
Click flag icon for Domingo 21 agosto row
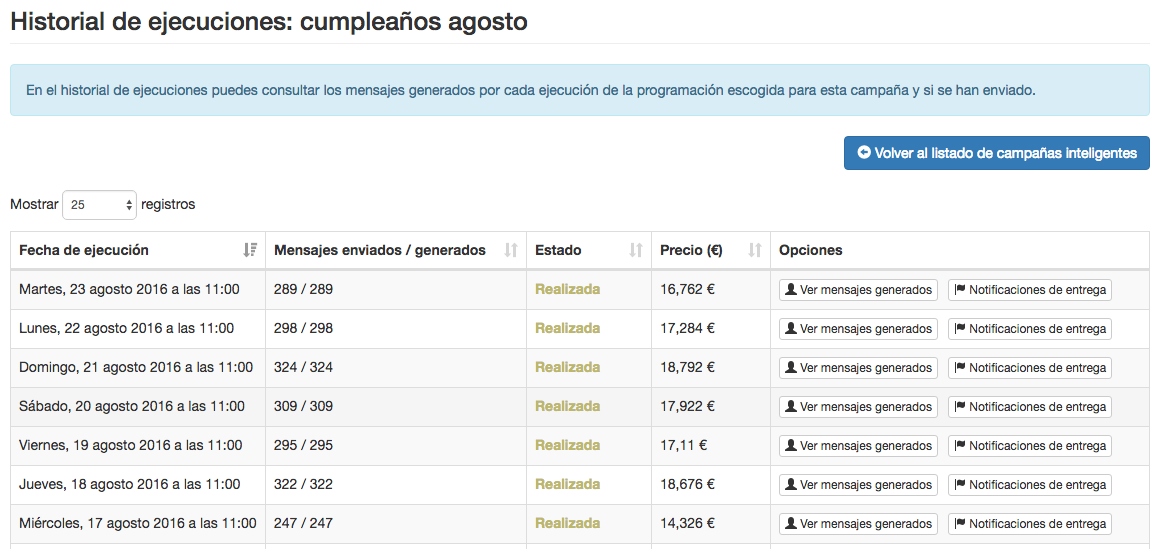960,368
